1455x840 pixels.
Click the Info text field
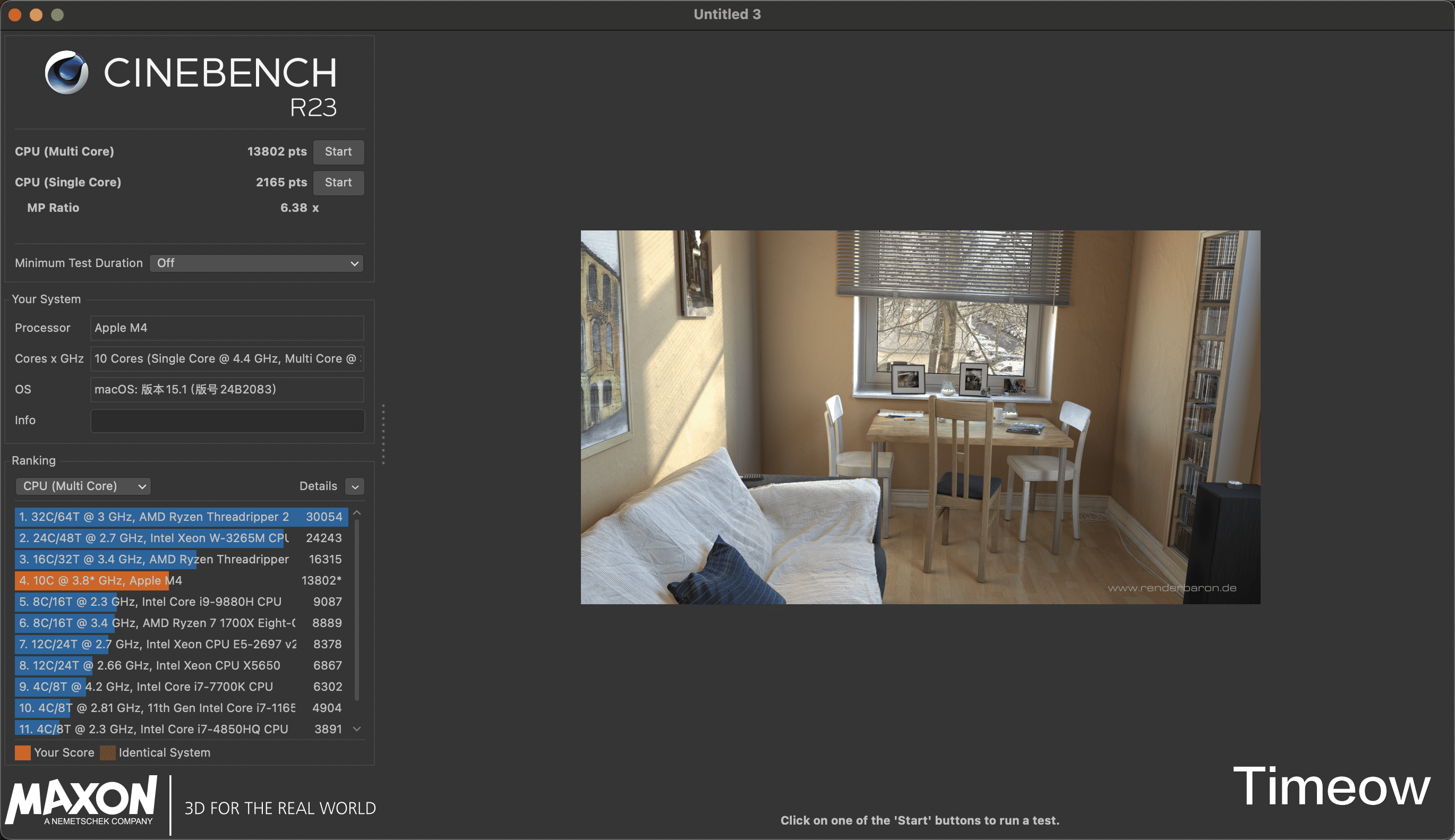(227, 421)
